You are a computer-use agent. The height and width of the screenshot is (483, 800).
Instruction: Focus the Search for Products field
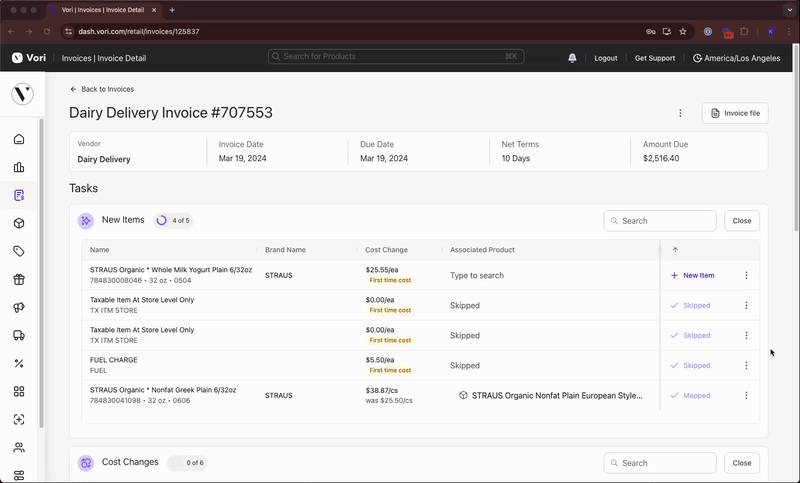click(396, 57)
